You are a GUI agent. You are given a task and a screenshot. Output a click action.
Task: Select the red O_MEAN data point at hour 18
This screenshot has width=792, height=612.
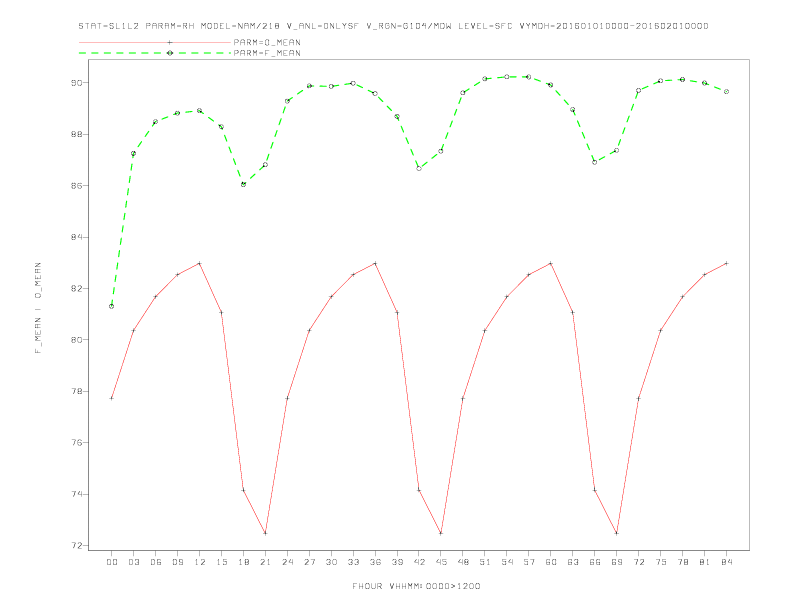243,490
